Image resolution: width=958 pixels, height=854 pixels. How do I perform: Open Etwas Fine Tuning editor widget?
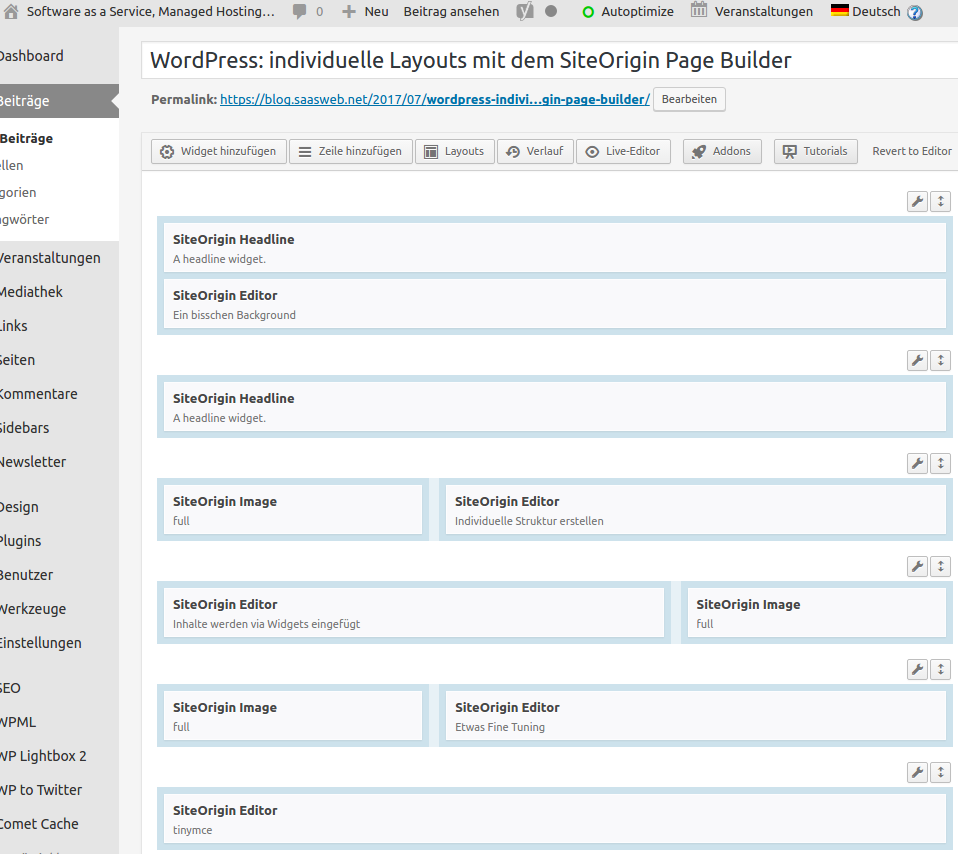tap(696, 716)
